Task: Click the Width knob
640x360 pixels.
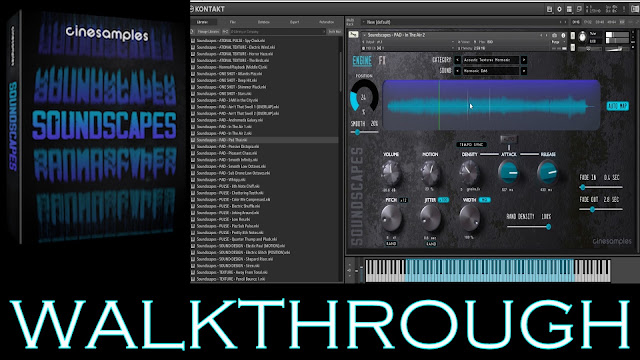Action: 469,218
